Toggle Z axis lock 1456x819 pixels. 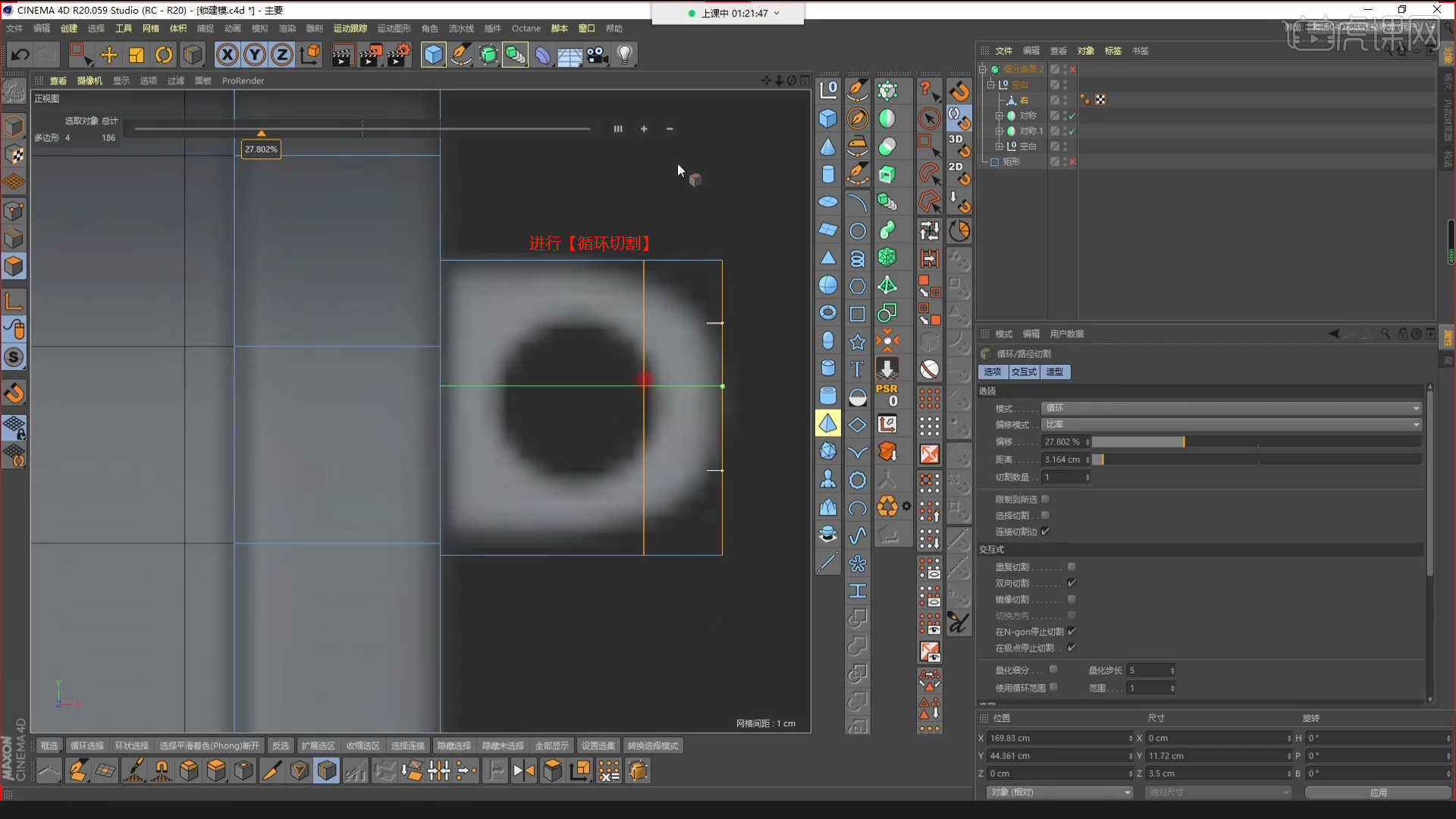click(x=282, y=55)
